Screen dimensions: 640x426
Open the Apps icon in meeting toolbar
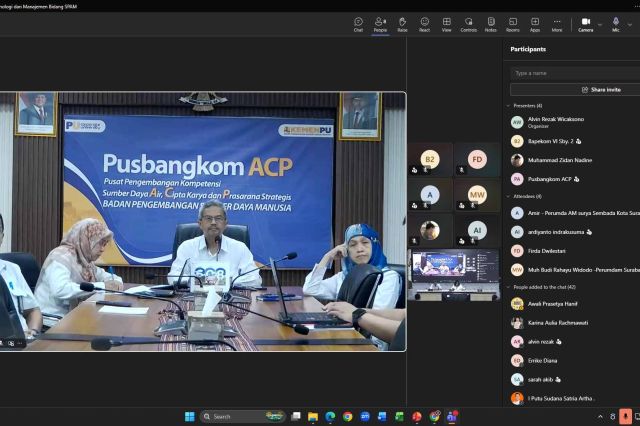[x=535, y=24]
